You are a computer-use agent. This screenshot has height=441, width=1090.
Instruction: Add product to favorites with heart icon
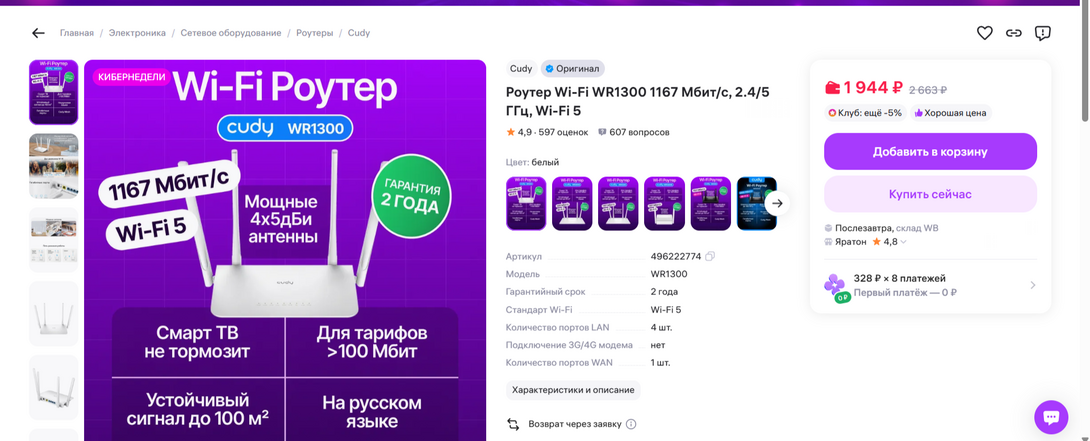(984, 33)
